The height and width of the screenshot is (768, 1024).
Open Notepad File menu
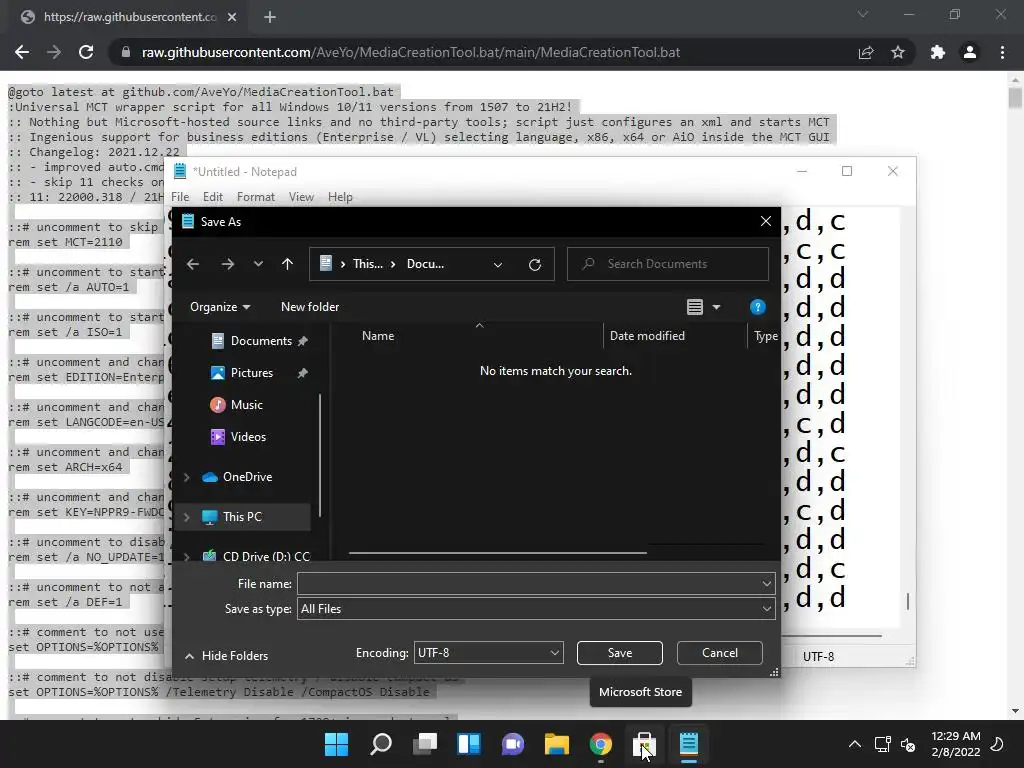180,197
